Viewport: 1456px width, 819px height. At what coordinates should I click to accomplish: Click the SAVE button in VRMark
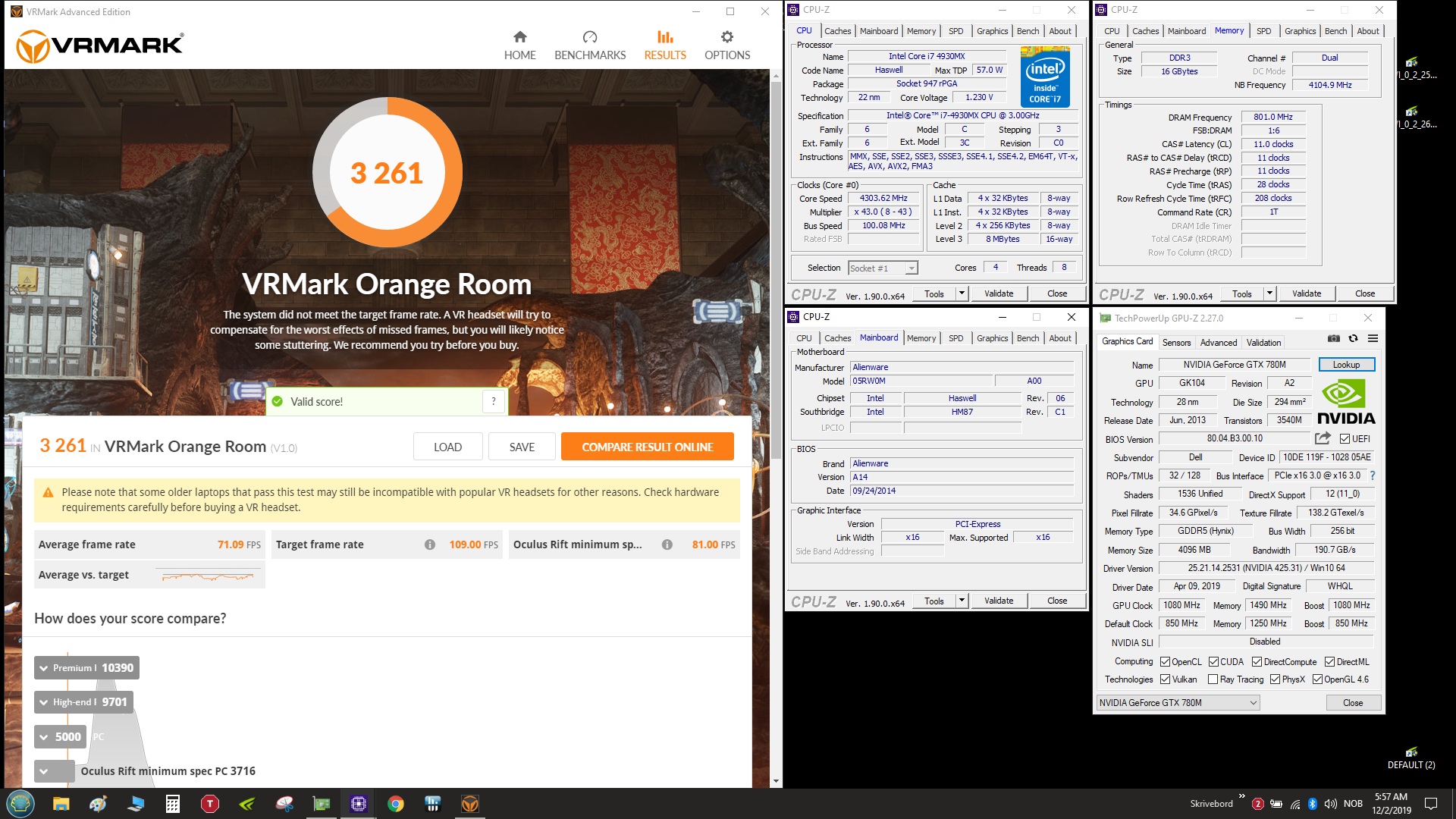coord(522,447)
